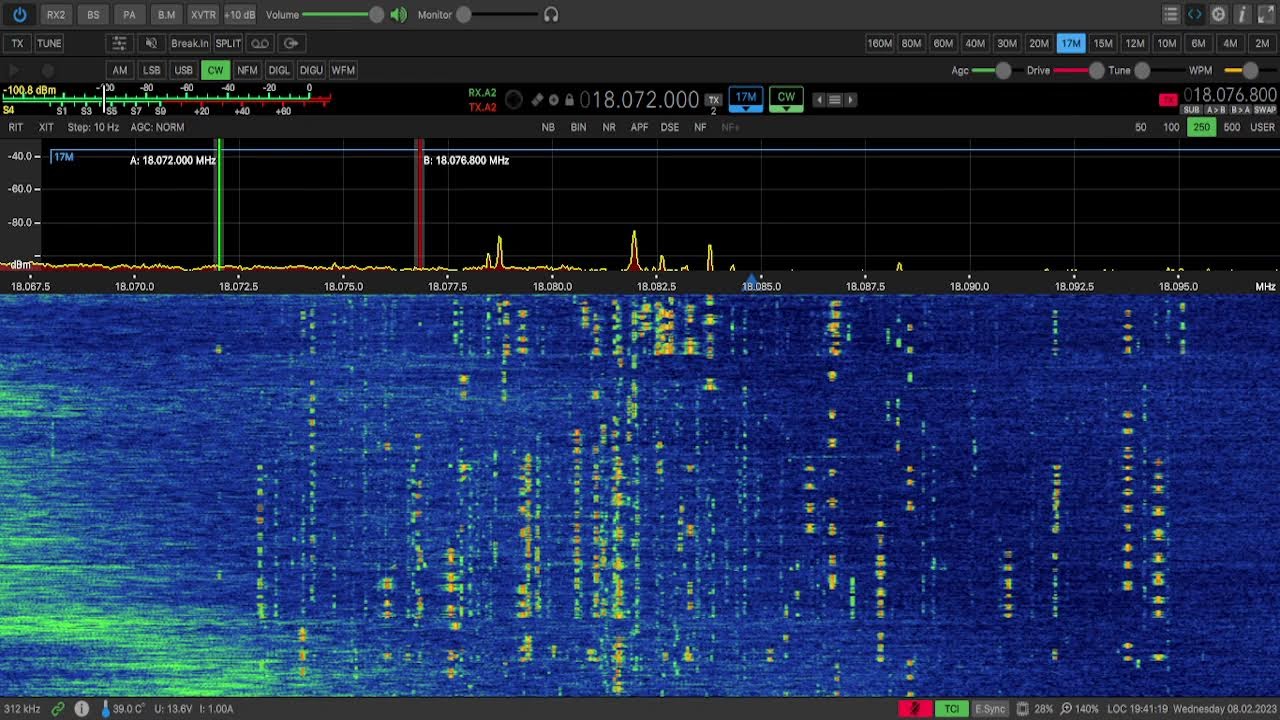Toggle the red microphone mute icon in status bar
This screenshot has width=1280, height=720.
click(914, 709)
